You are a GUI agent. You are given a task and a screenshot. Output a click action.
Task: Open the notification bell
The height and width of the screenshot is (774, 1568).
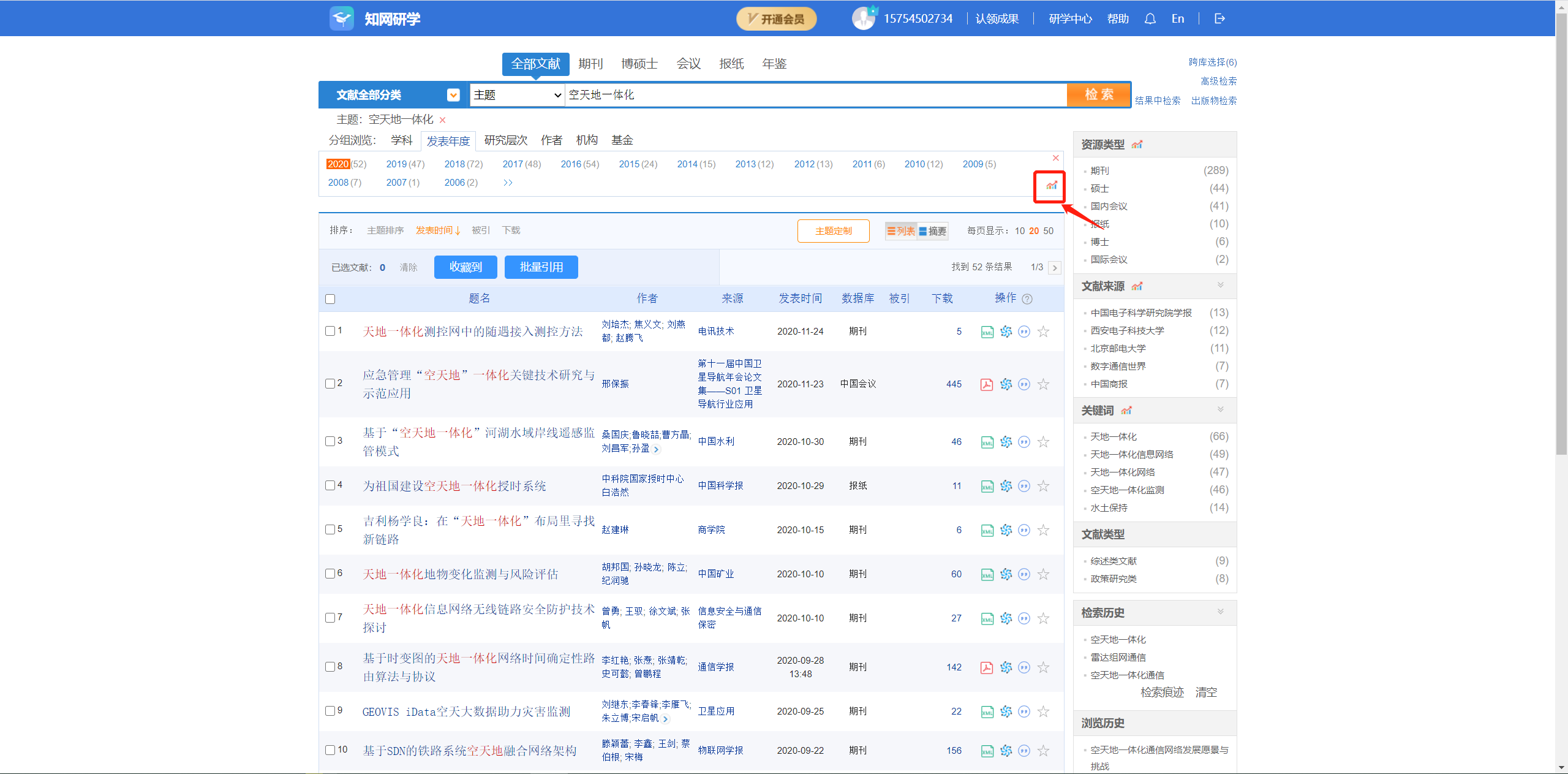click(1150, 18)
